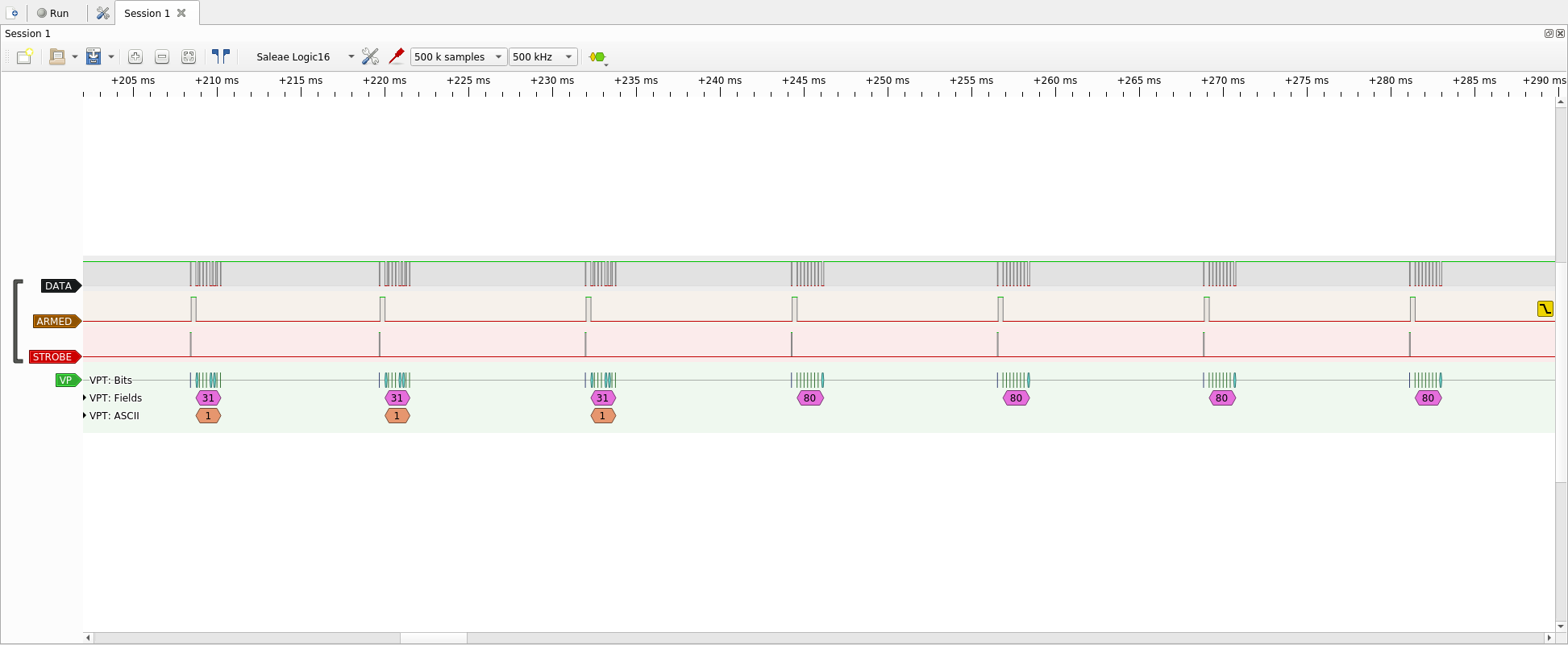
Task: Zoom to fit the whole capture
Action: pos(189,56)
